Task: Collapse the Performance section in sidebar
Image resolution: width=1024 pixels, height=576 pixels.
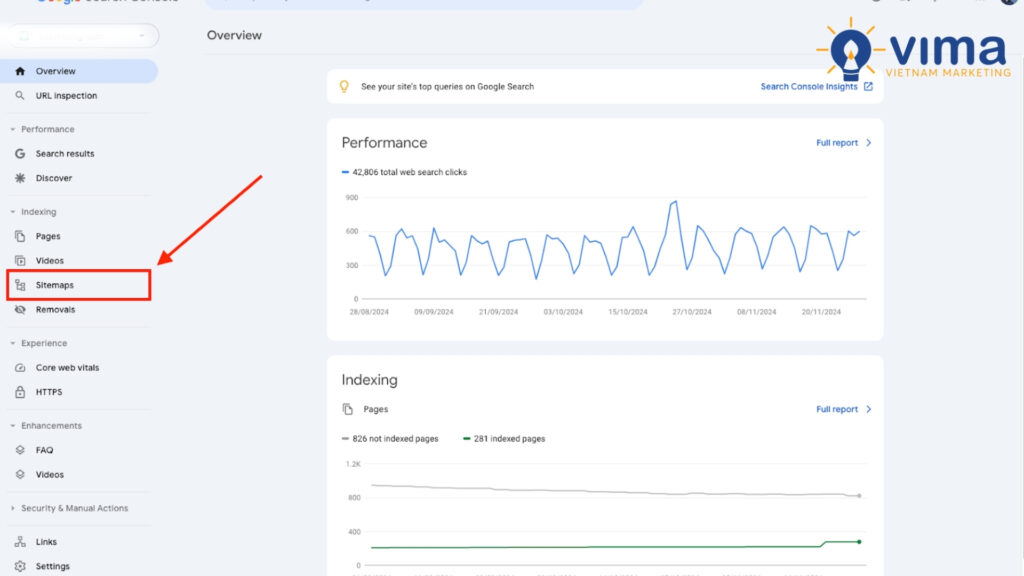Action: pyautogui.click(x=12, y=129)
